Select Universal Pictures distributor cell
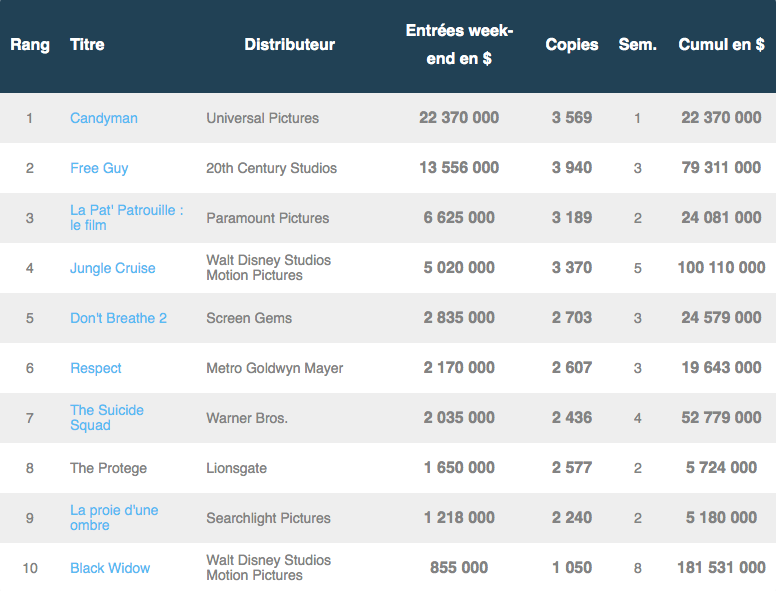This screenshot has width=776, height=591. pos(262,118)
